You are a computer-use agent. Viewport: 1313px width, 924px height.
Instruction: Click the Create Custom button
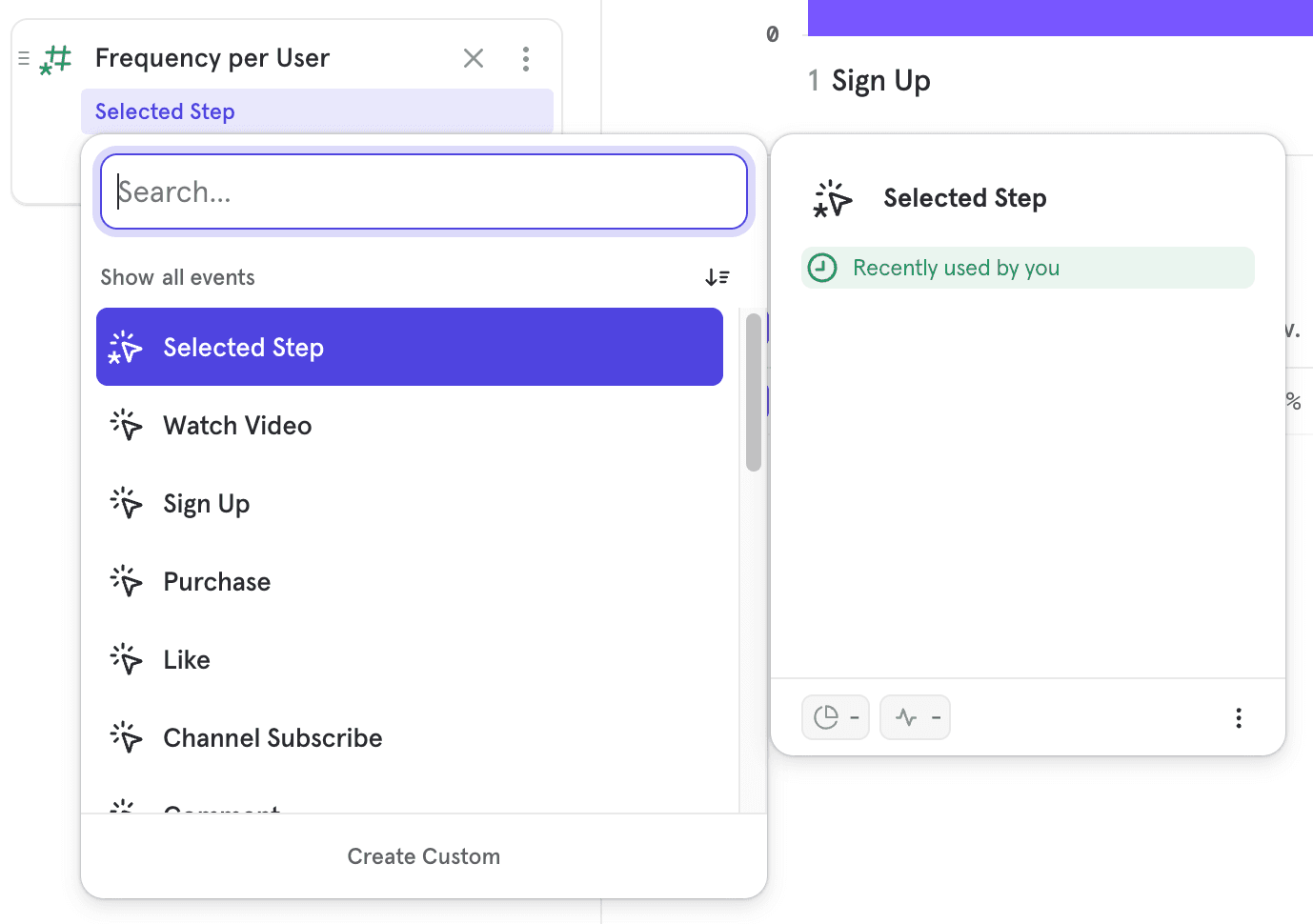click(x=423, y=855)
